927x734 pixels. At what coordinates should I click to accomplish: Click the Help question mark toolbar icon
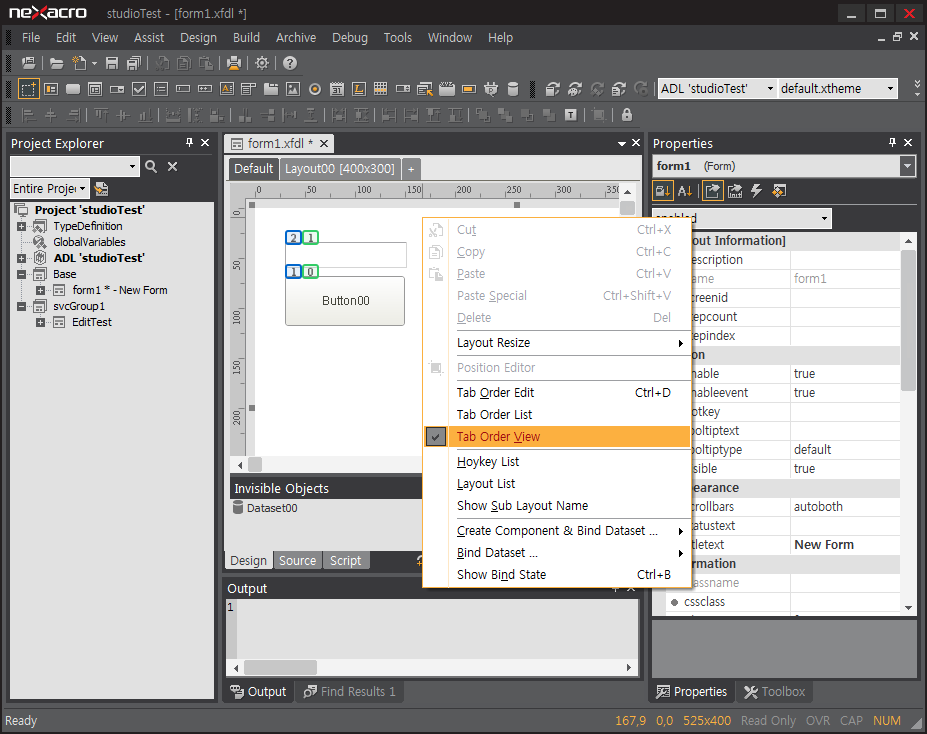tap(290, 63)
